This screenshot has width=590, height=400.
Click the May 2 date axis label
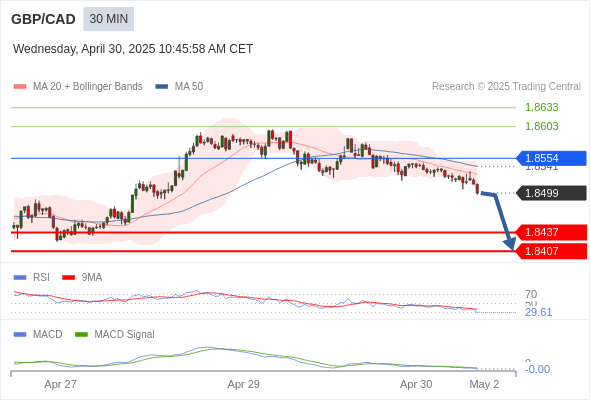click(x=484, y=384)
